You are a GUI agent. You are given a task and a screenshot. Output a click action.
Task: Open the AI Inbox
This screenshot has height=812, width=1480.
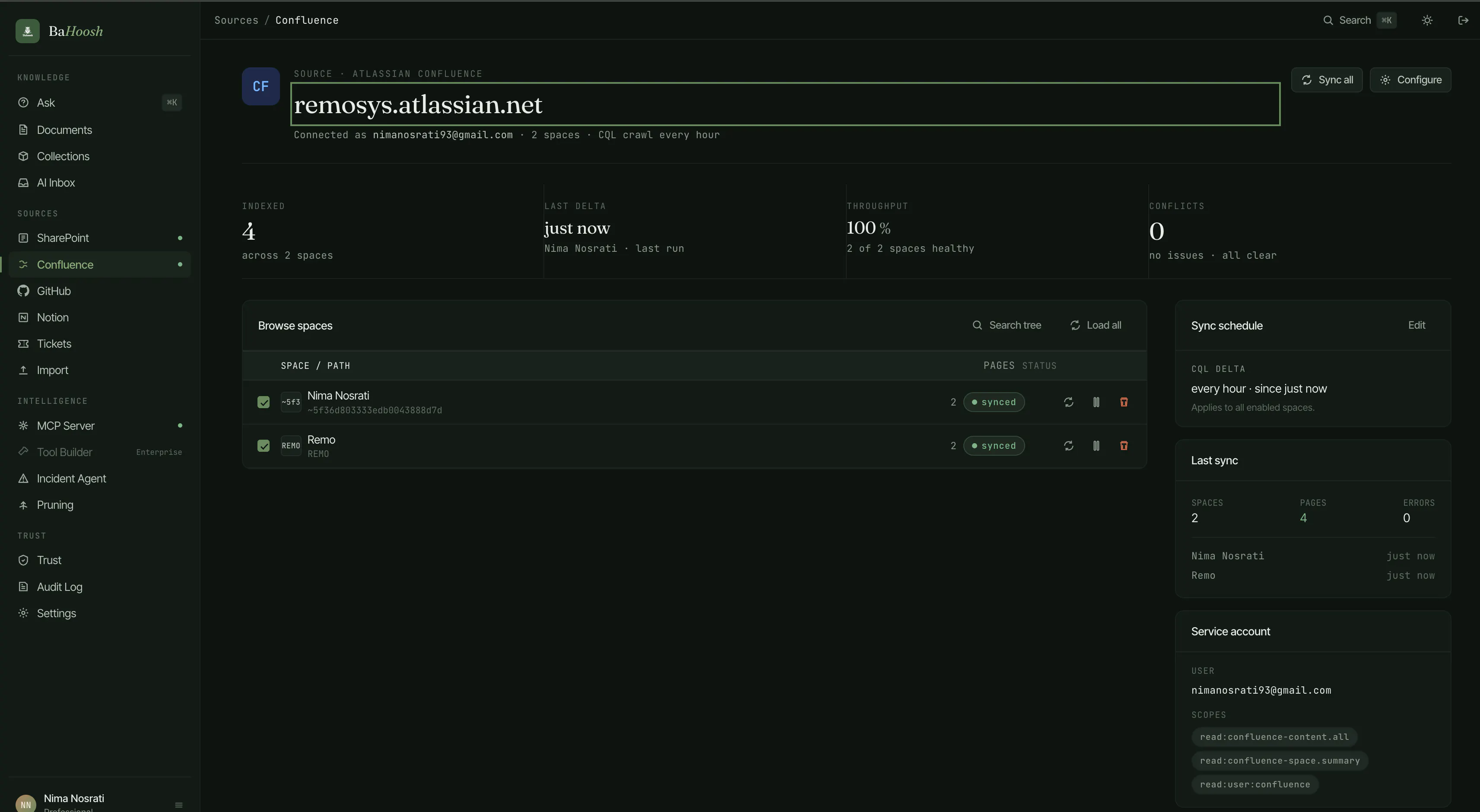(x=99, y=183)
